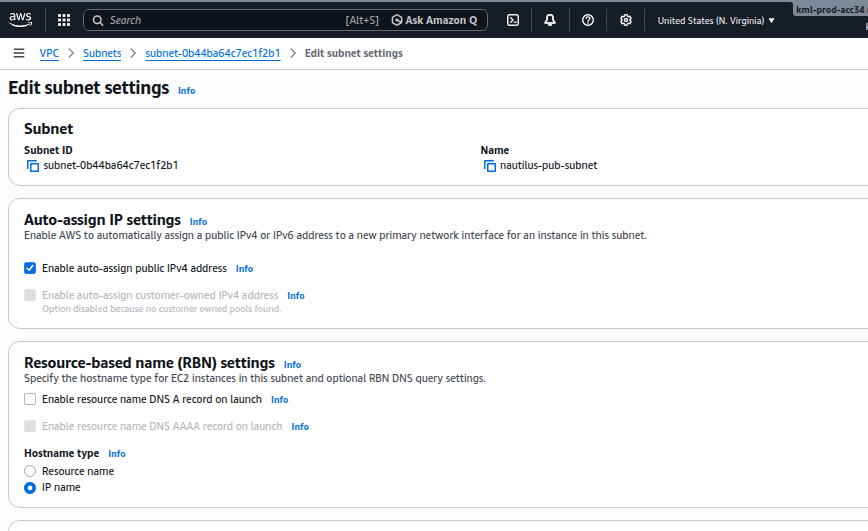The width and height of the screenshot is (868, 531).
Task: Open the notifications bell icon
Action: [x=550, y=20]
